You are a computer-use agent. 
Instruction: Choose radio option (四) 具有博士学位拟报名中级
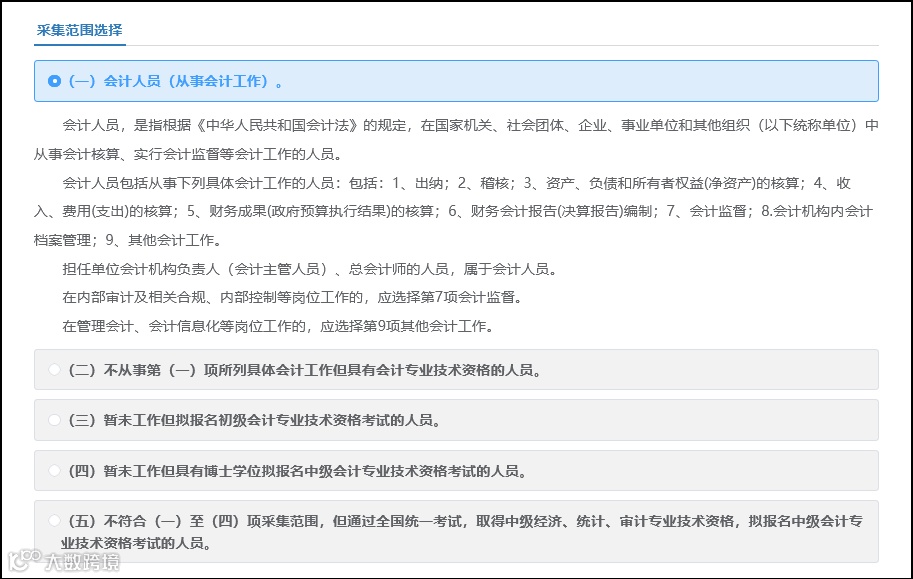coord(54,470)
